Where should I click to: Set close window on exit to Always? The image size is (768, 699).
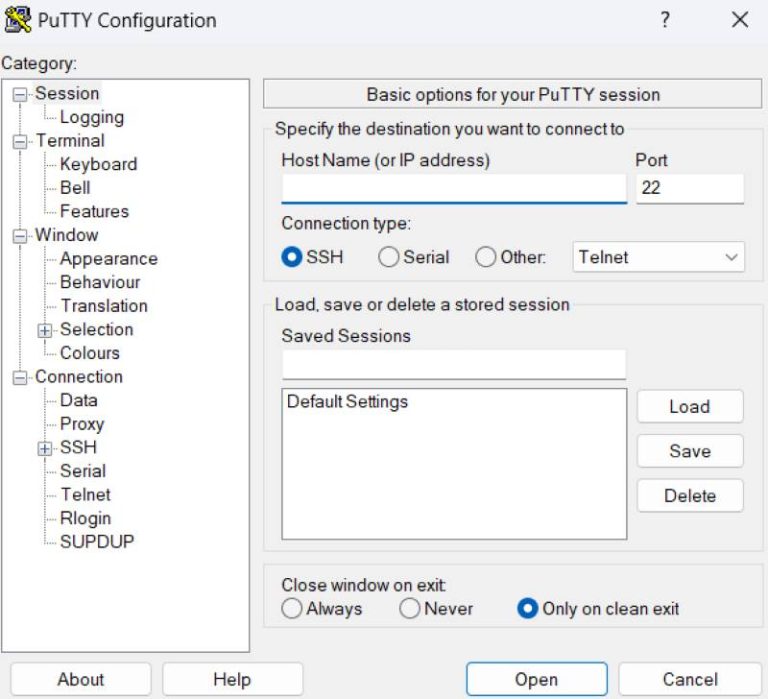(292, 608)
